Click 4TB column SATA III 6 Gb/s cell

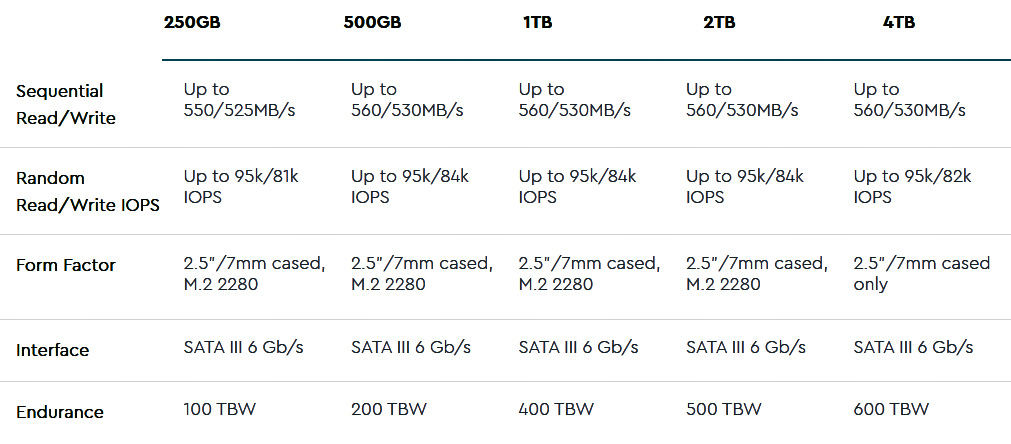coord(914,347)
